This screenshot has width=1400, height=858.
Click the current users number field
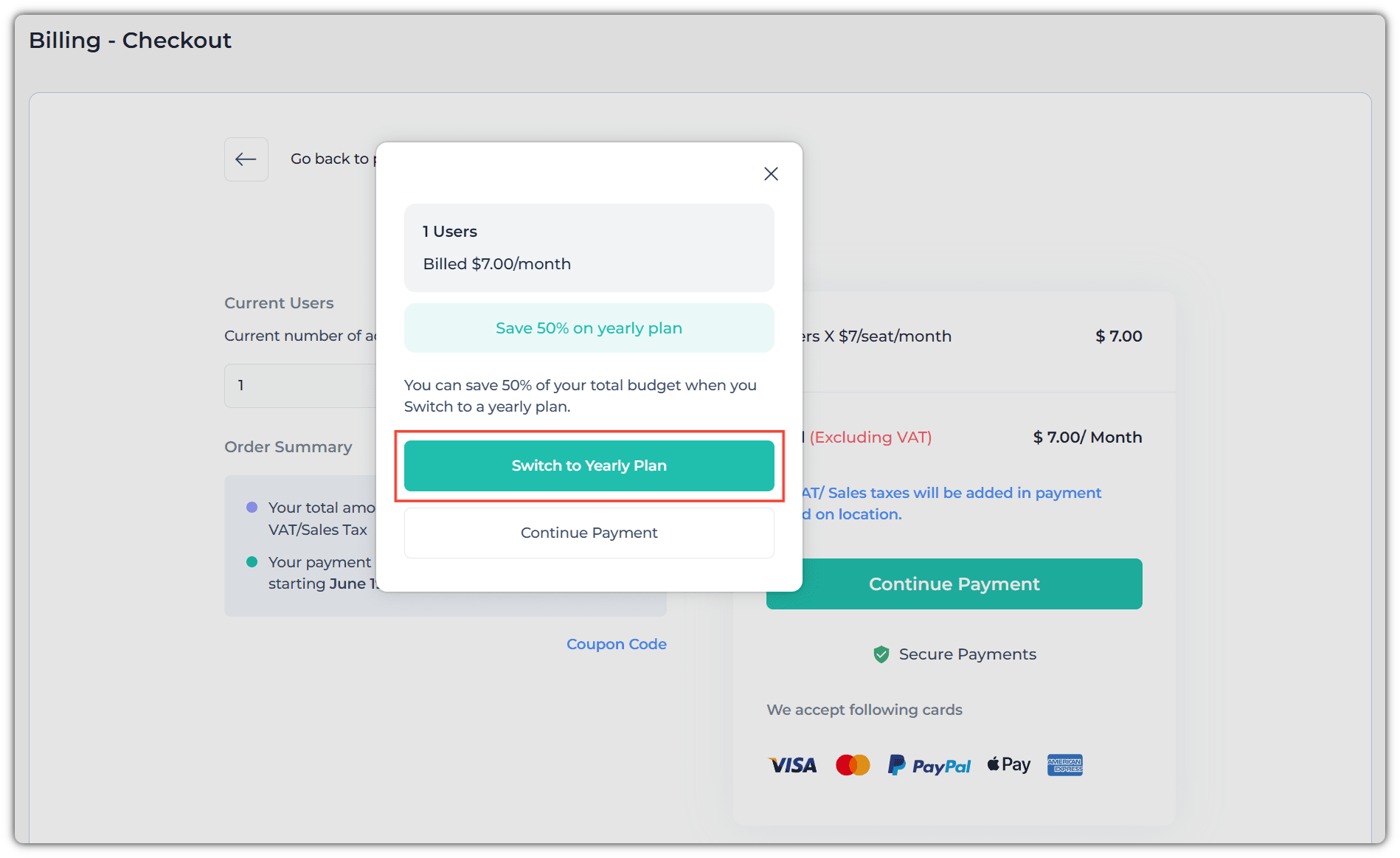tap(301, 386)
